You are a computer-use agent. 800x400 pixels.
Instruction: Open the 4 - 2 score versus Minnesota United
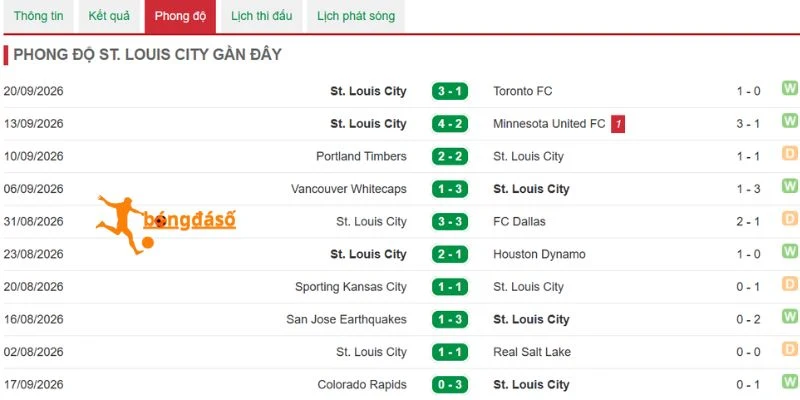click(x=449, y=124)
